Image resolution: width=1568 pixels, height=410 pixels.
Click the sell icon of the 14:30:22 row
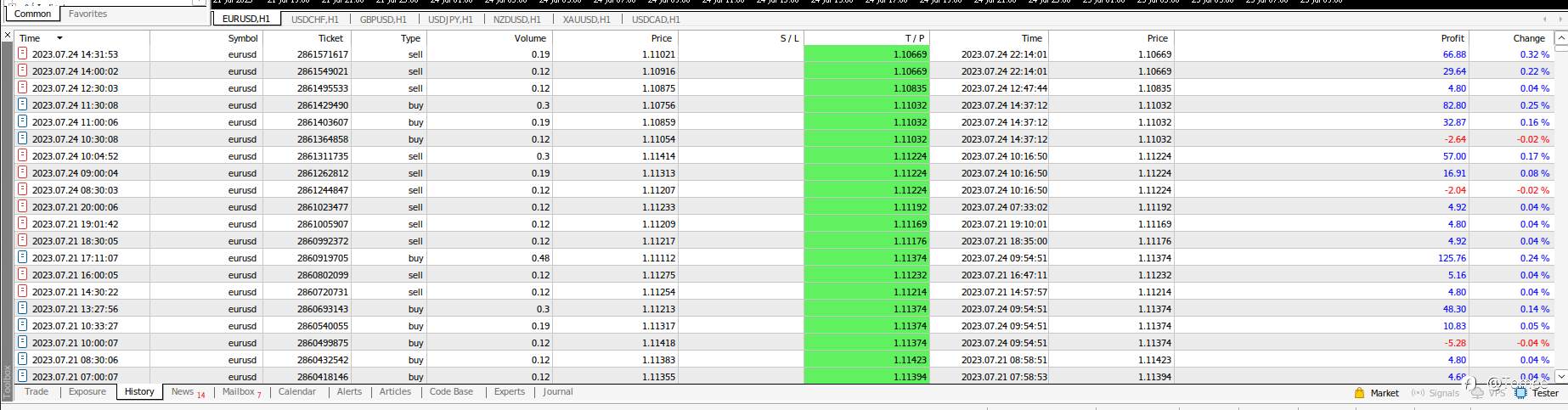coord(23,291)
